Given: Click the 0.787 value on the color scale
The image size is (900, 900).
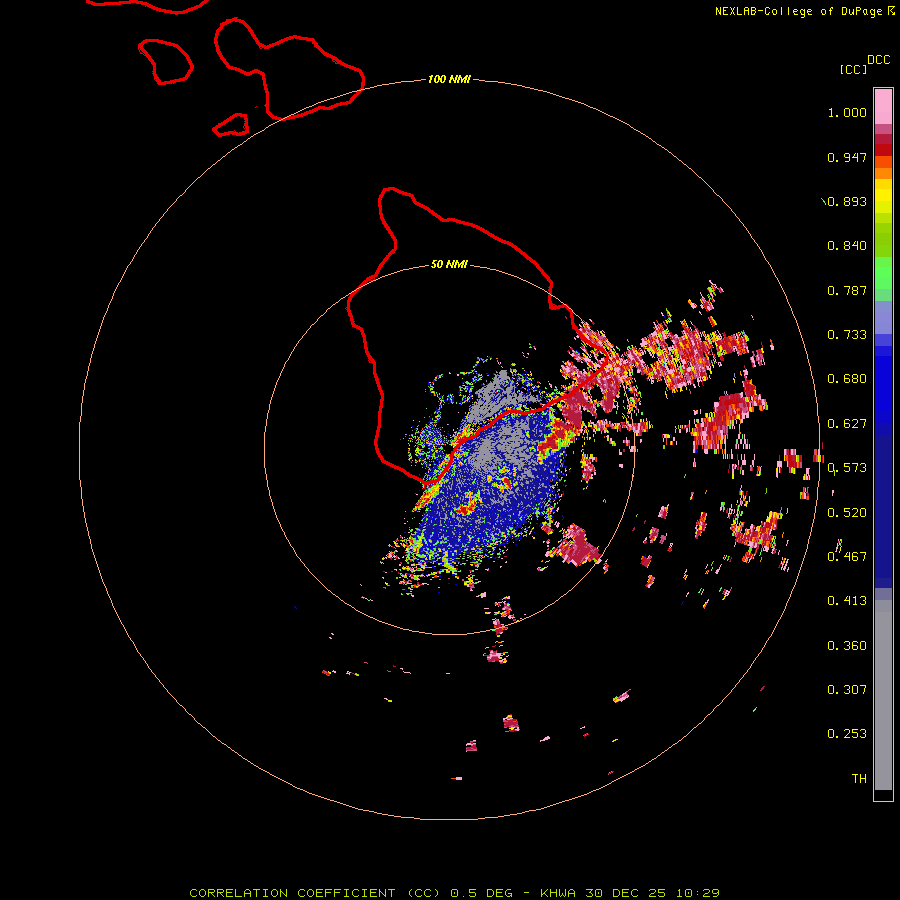Looking at the screenshot, I should pyautogui.click(x=847, y=290).
